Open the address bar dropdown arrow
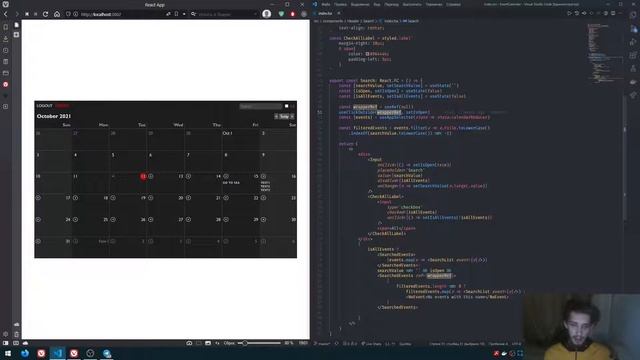 tap(184, 14)
